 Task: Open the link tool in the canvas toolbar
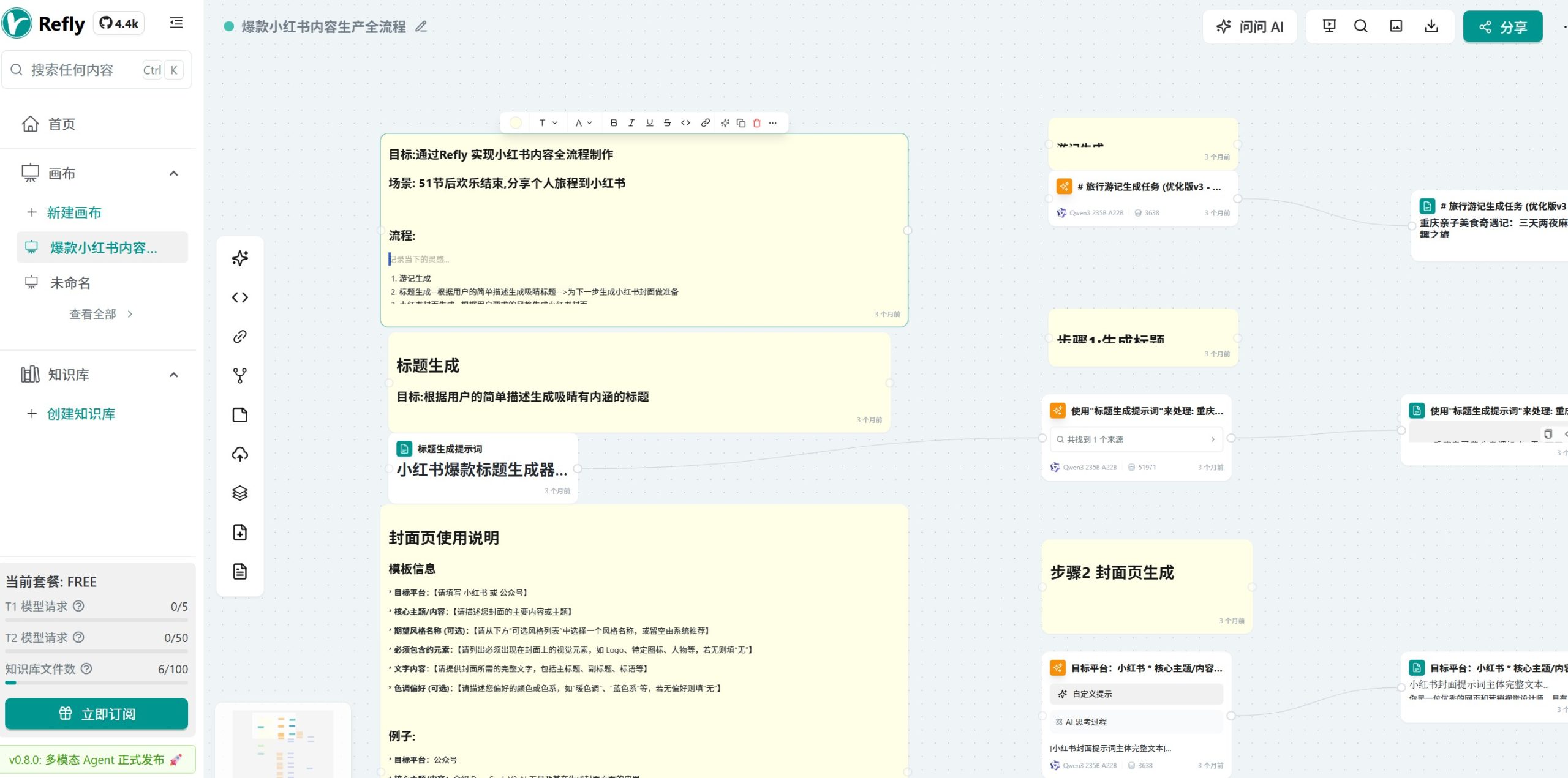239,336
